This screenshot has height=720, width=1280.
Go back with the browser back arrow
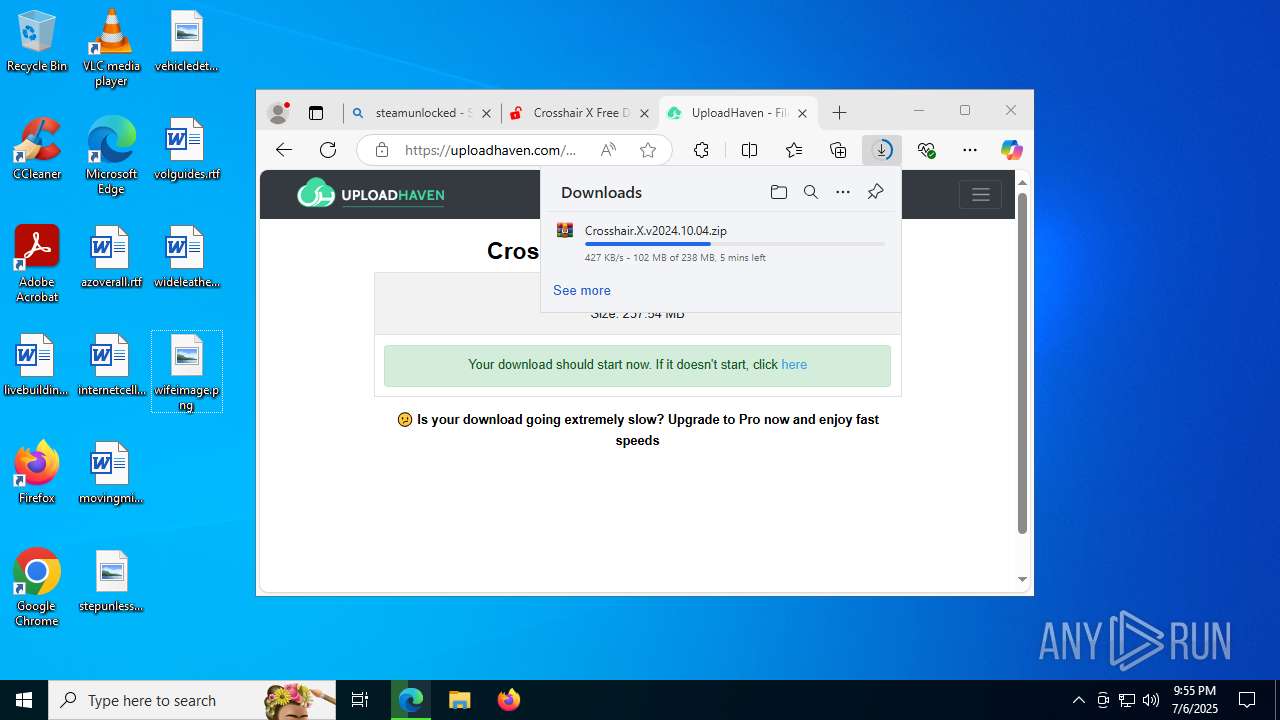[284, 150]
